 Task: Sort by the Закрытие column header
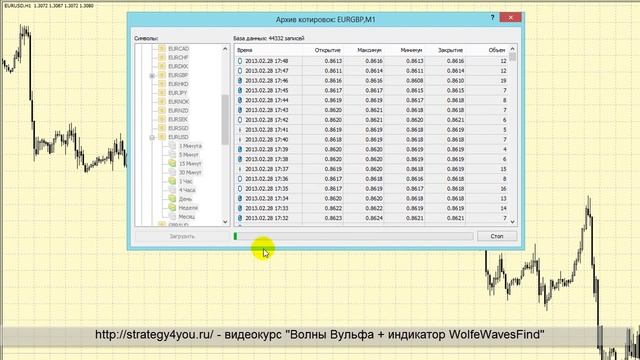[x=445, y=50]
